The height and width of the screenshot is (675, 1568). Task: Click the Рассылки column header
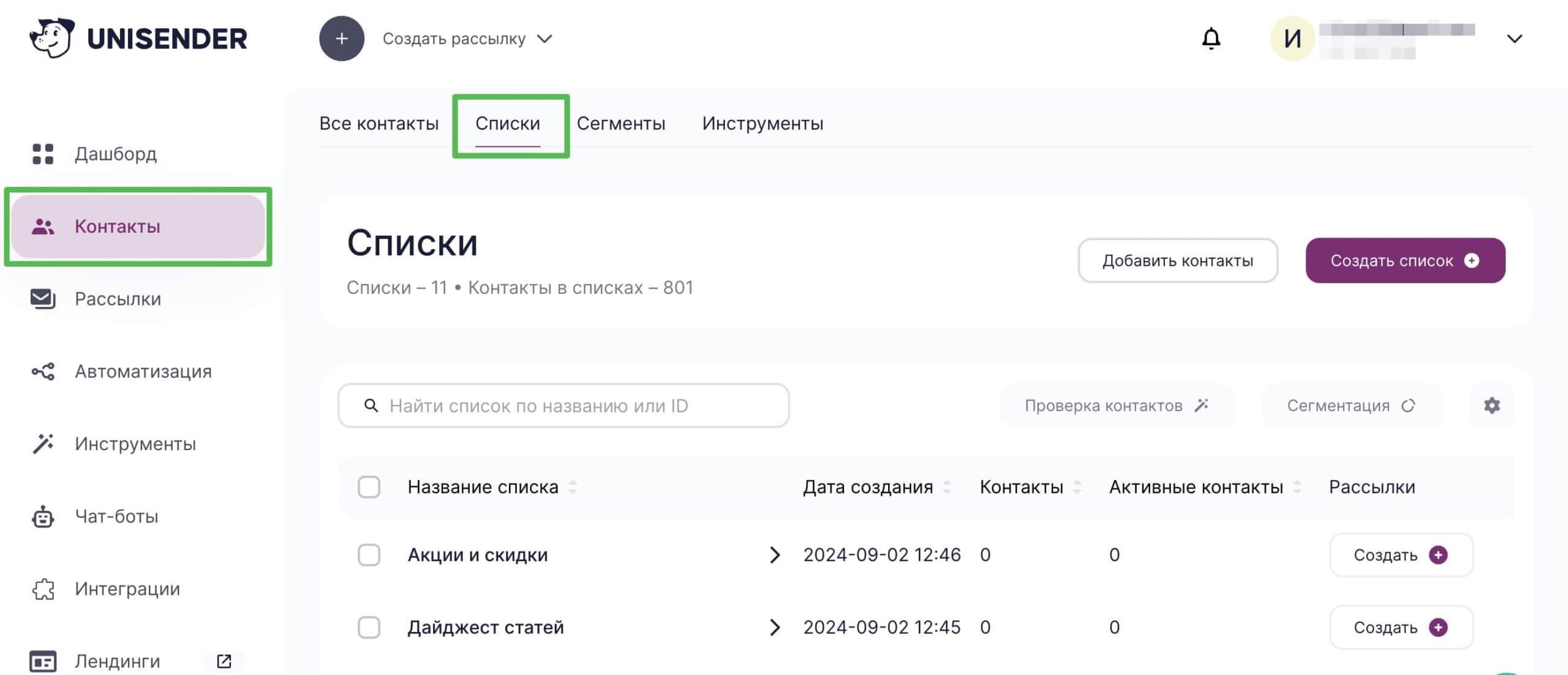coord(1372,487)
